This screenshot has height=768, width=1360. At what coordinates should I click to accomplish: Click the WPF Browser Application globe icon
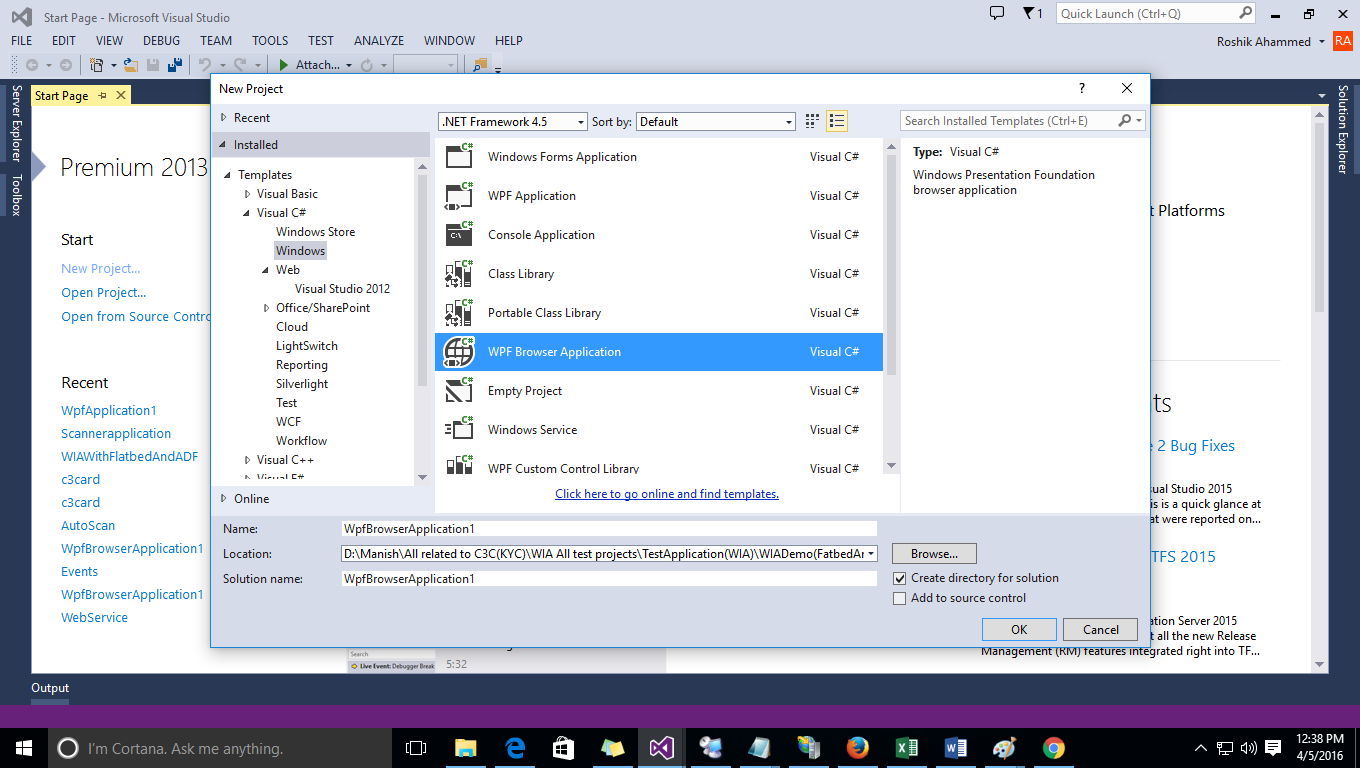point(460,352)
